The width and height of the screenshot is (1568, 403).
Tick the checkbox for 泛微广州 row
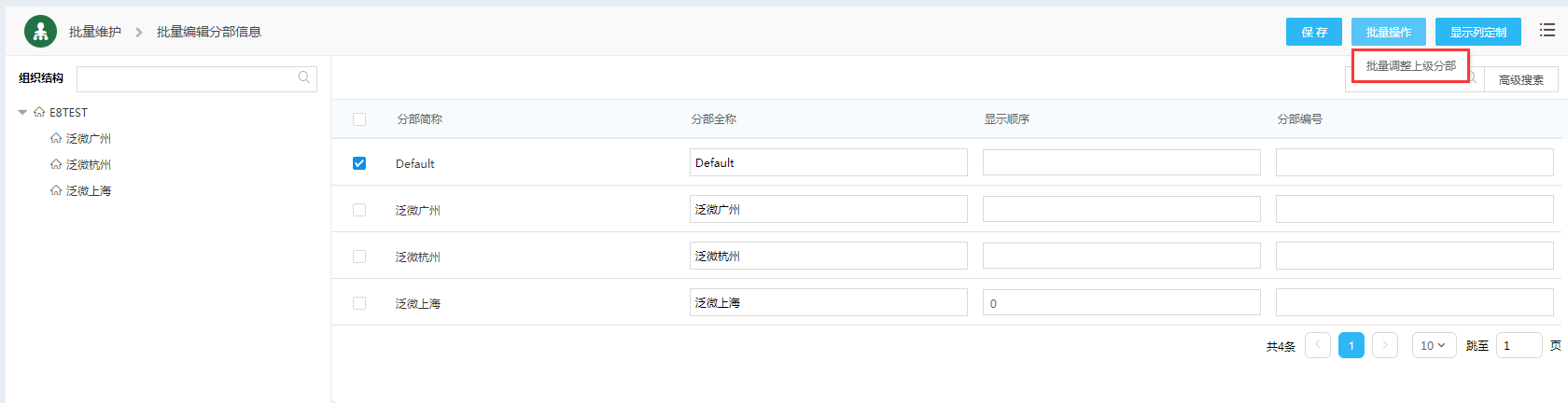tap(359, 210)
